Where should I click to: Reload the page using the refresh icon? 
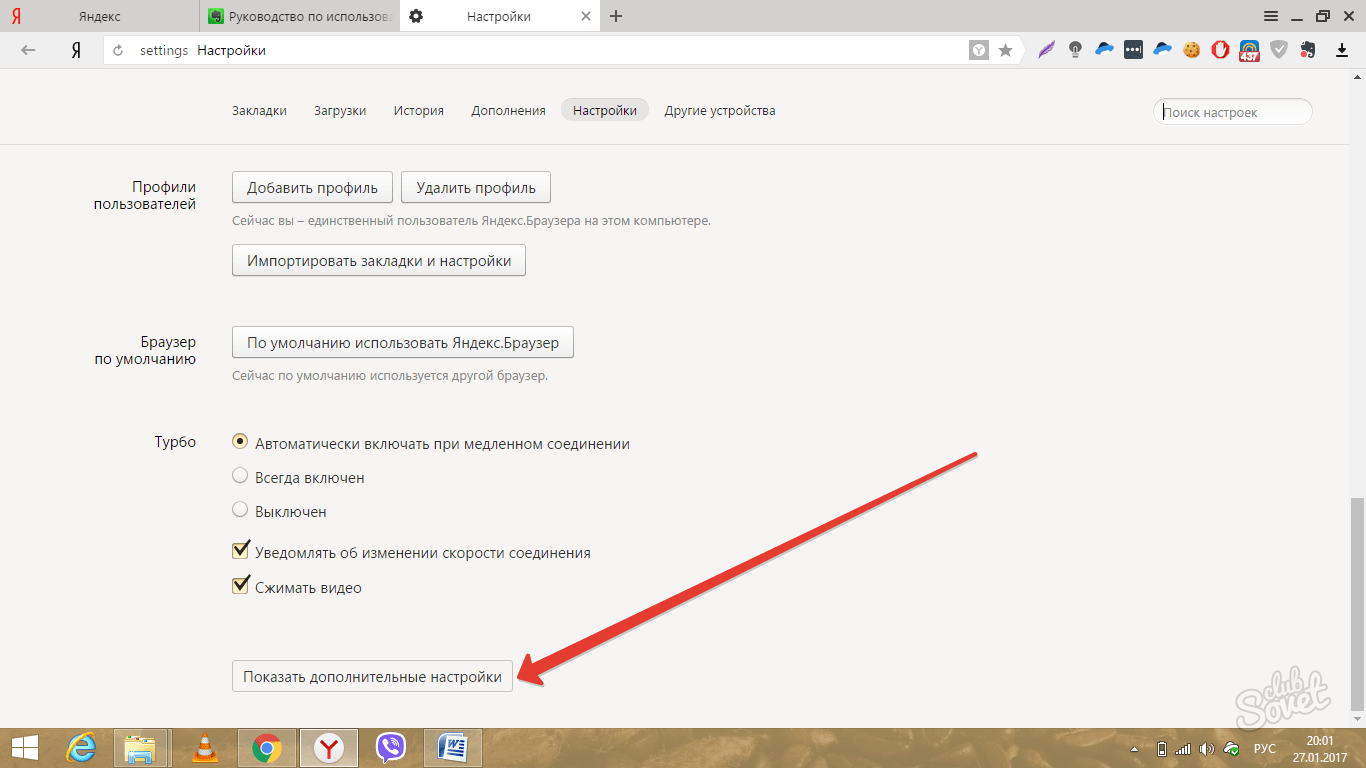pos(119,50)
